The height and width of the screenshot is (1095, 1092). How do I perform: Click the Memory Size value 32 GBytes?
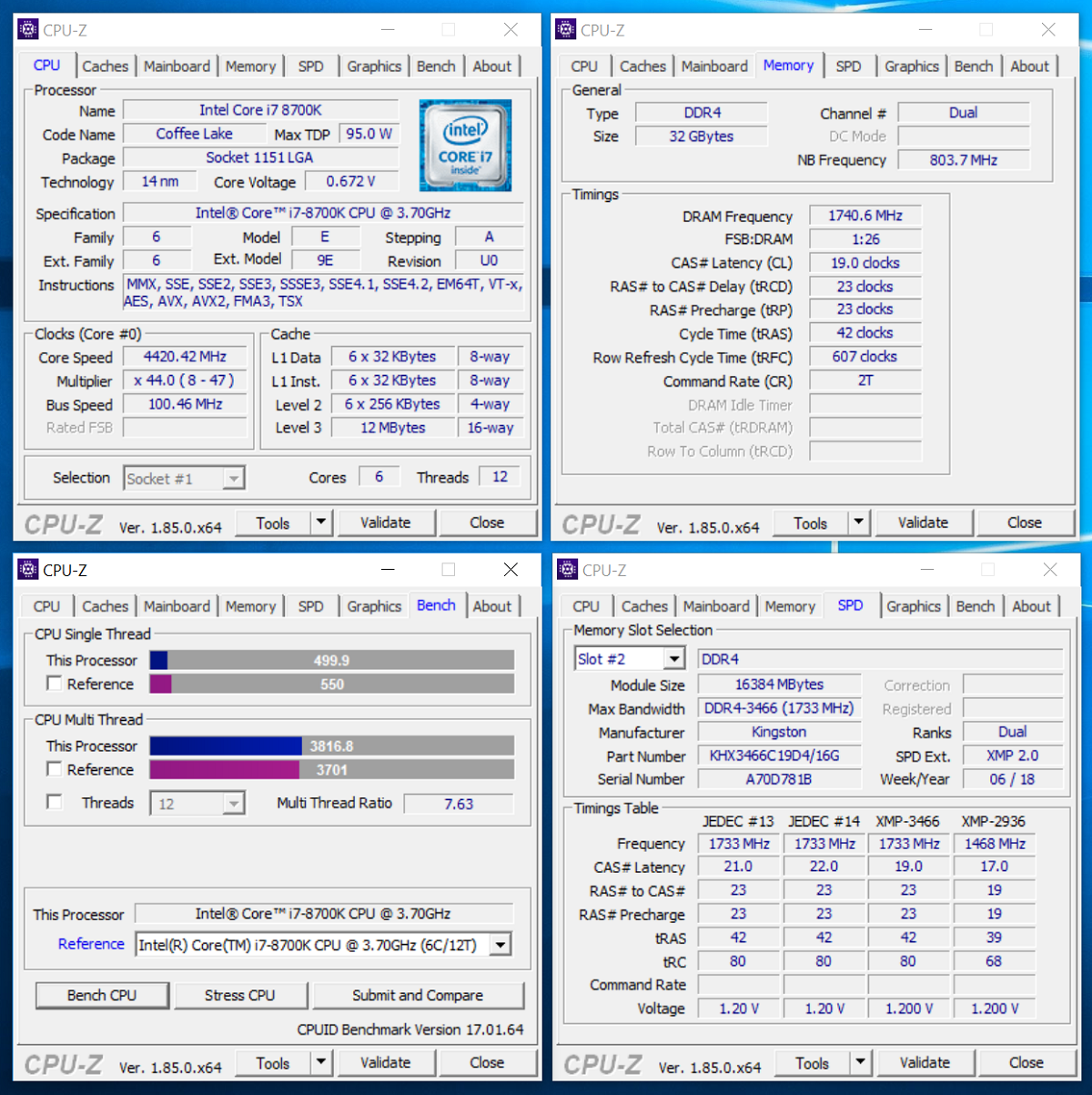coord(702,137)
